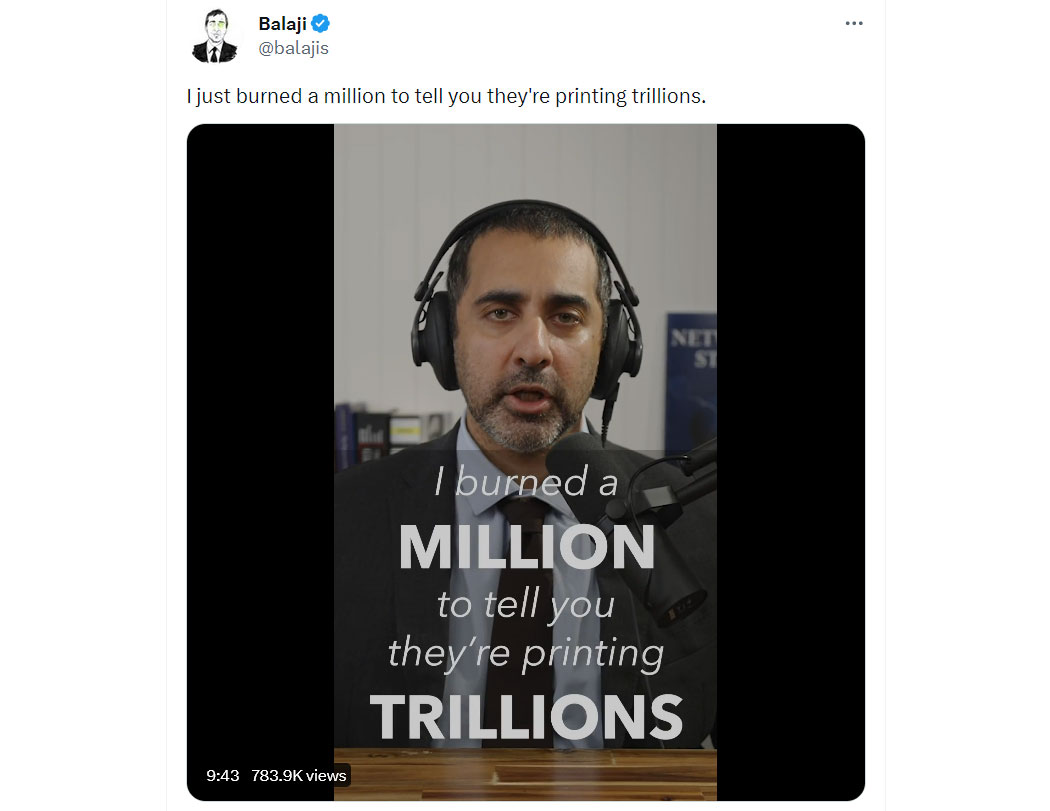Open Balaji's profile avatar picture
This screenshot has height=811, width=1050.
point(215,36)
